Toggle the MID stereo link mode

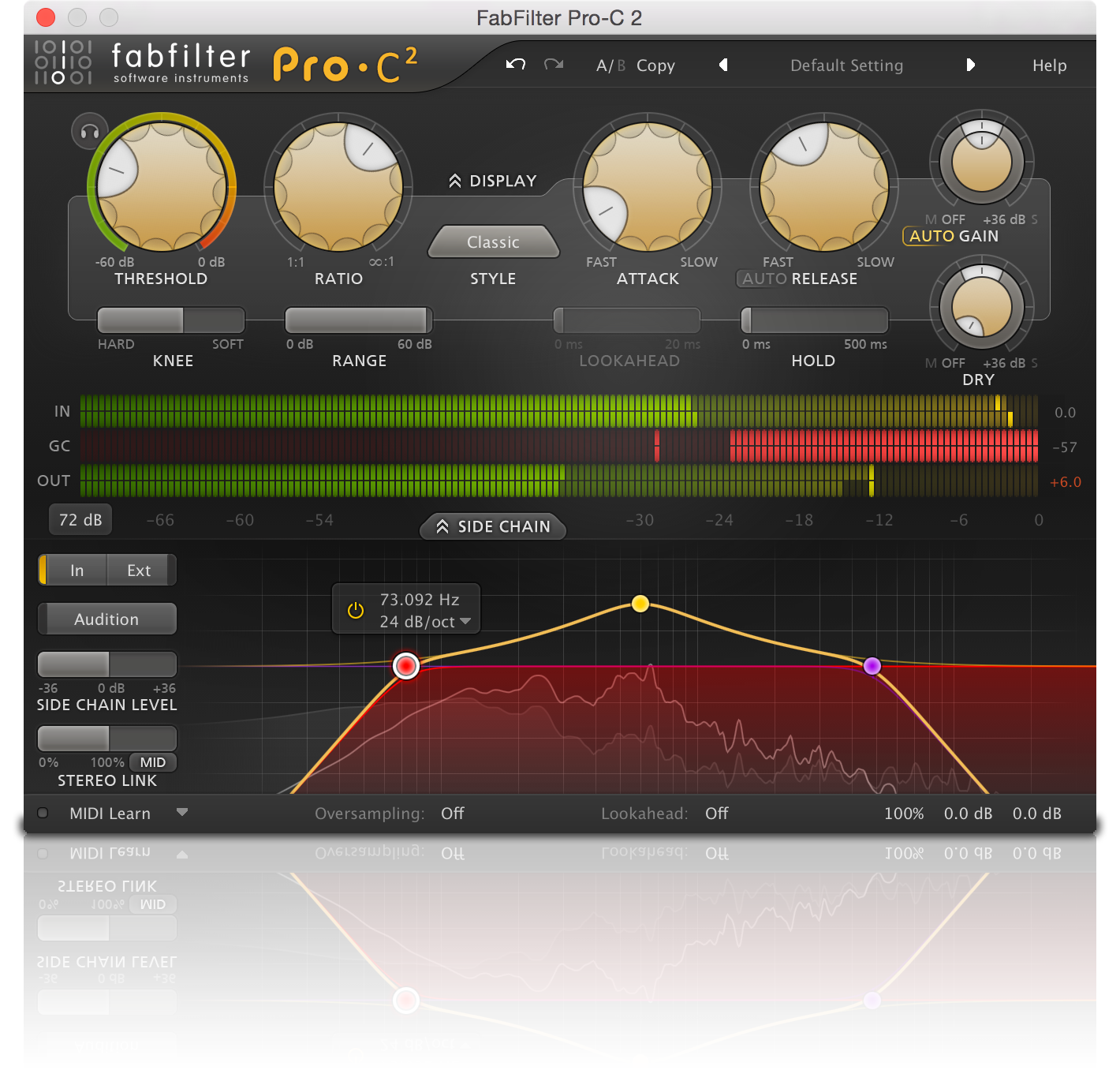click(152, 762)
